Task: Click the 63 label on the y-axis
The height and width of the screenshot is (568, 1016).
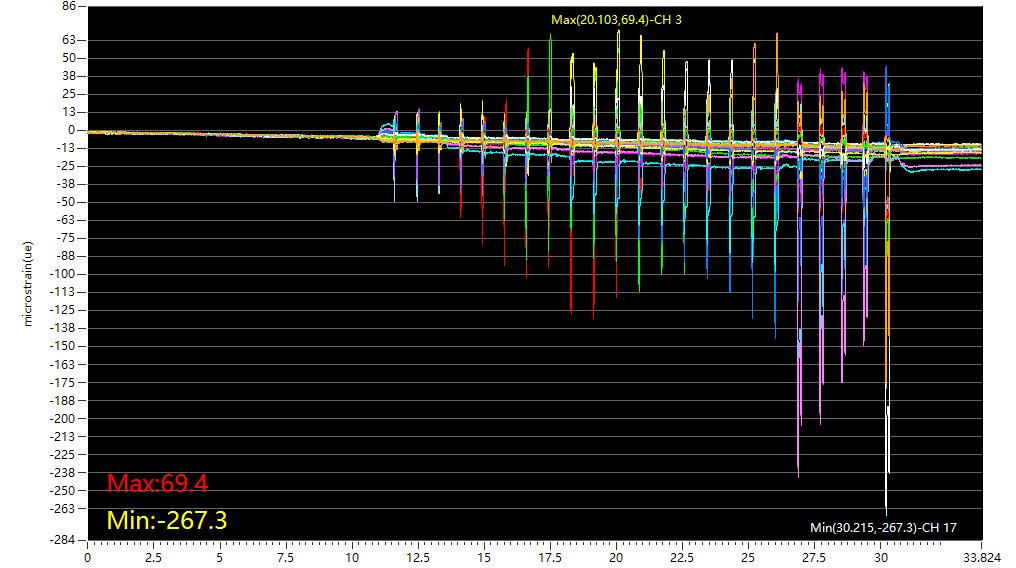Action: (x=69, y=40)
